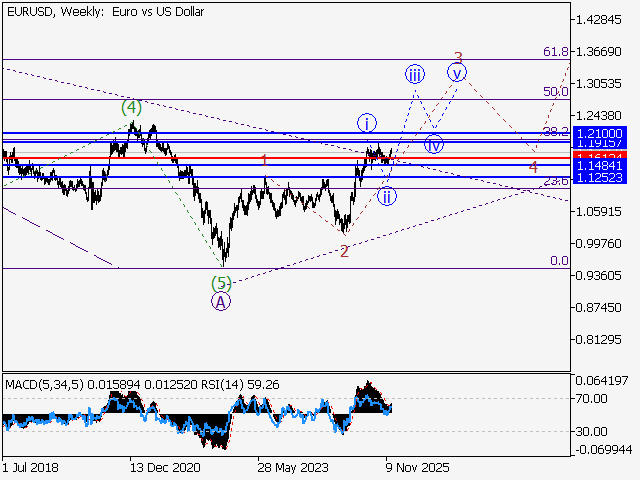Select the circled wave v marker
The height and width of the screenshot is (480, 640).
[457, 72]
